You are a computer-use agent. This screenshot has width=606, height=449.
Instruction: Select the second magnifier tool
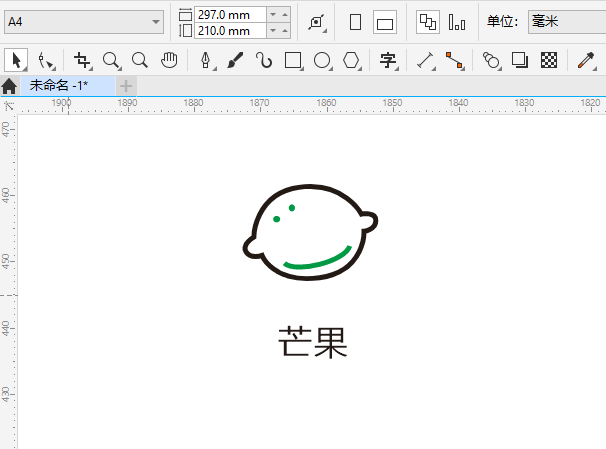(x=140, y=61)
